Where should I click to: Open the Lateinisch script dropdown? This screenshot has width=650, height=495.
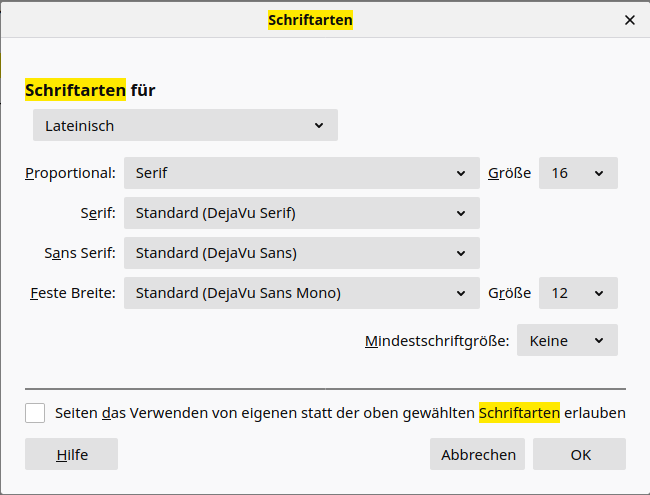click(x=185, y=125)
